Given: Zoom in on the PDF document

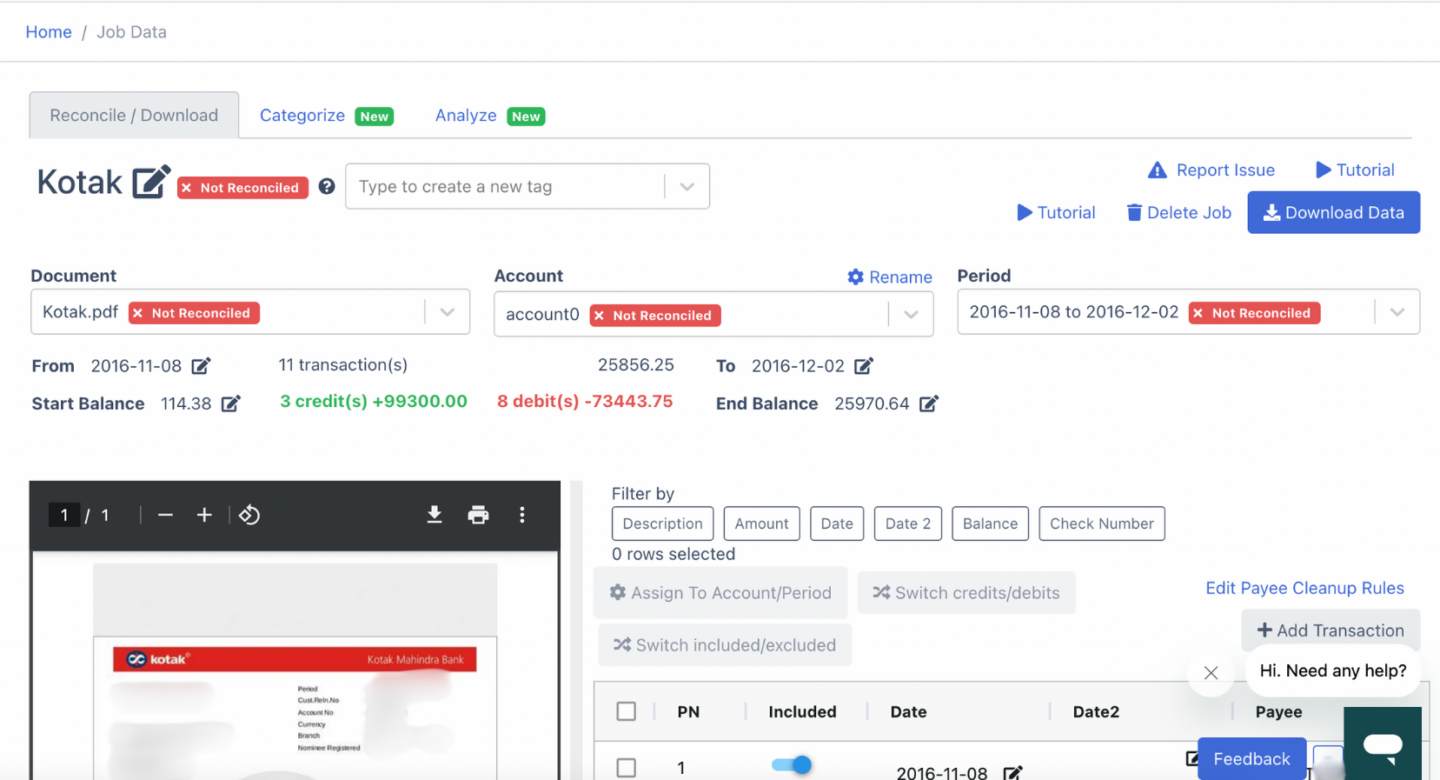Looking at the screenshot, I should coord(204,515).
